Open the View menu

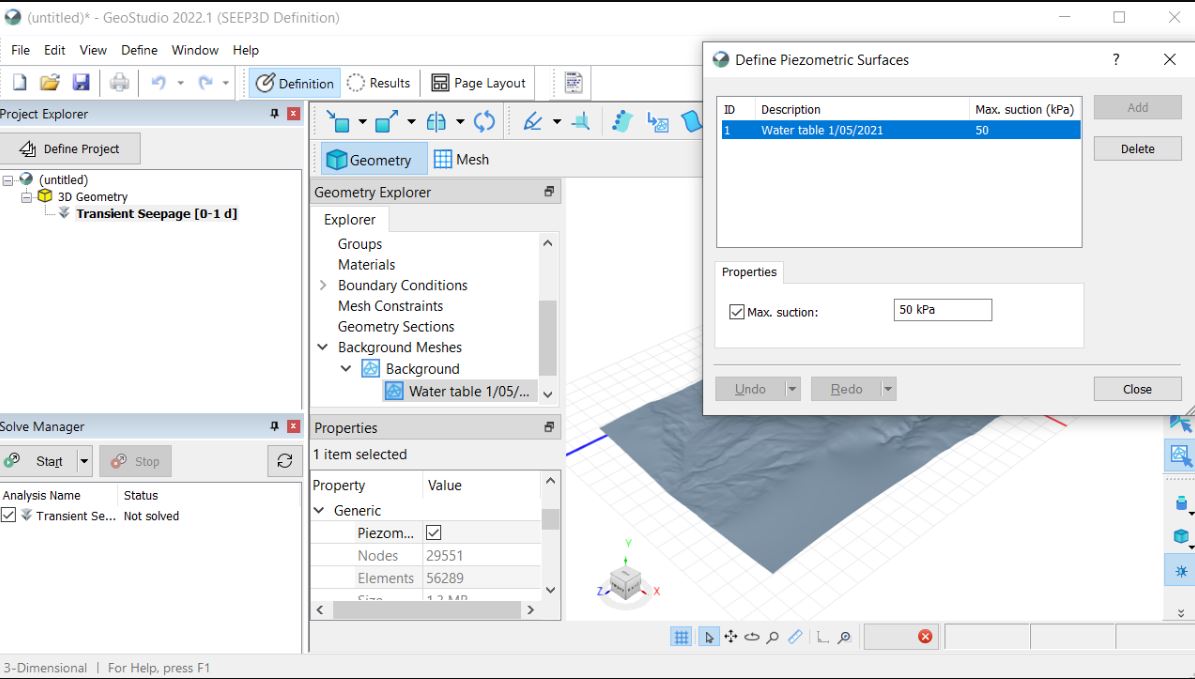(93, 50)
